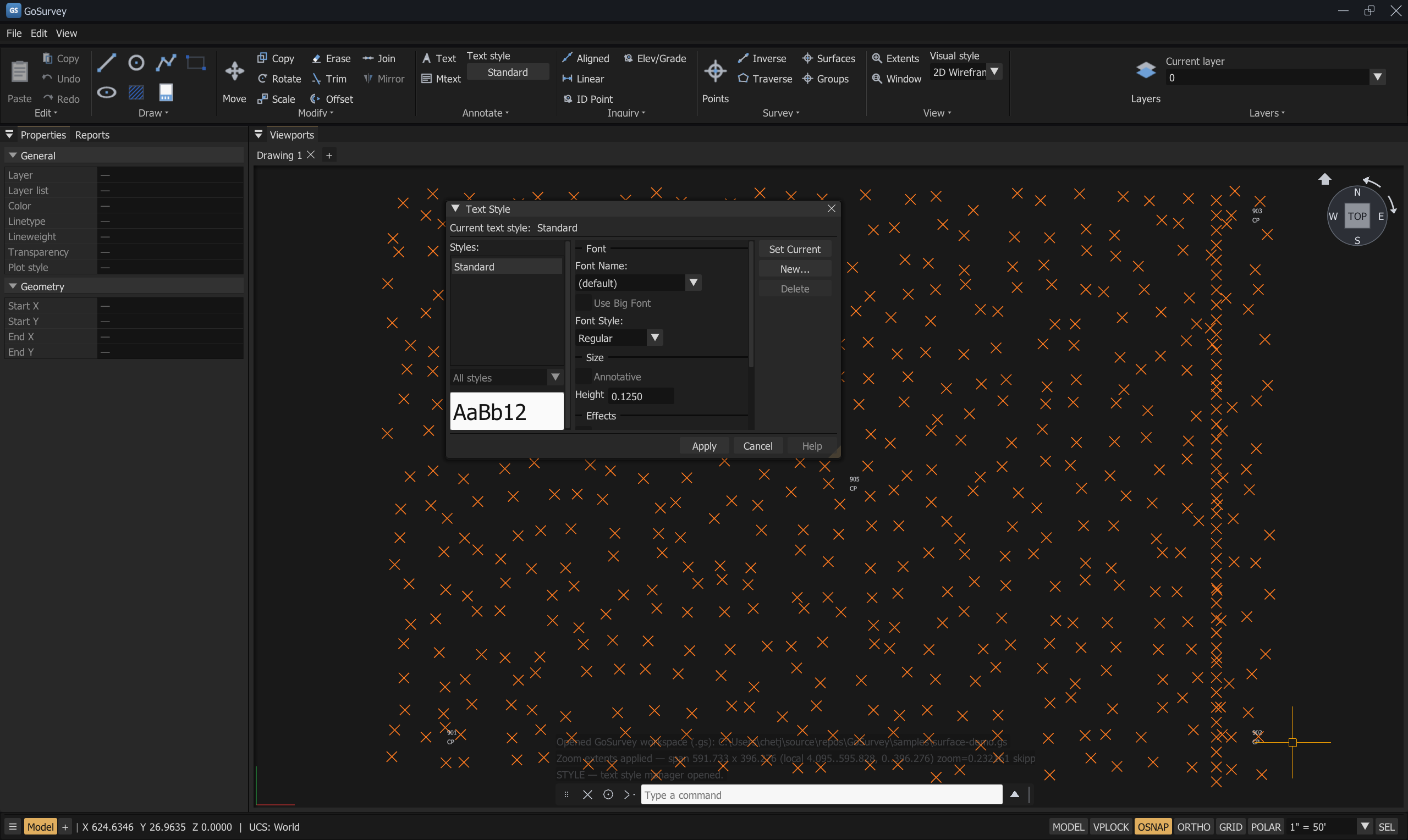Collapse the Geometry properties section
The height and width of the screenshot is (840, 1408).
(13, 286)
